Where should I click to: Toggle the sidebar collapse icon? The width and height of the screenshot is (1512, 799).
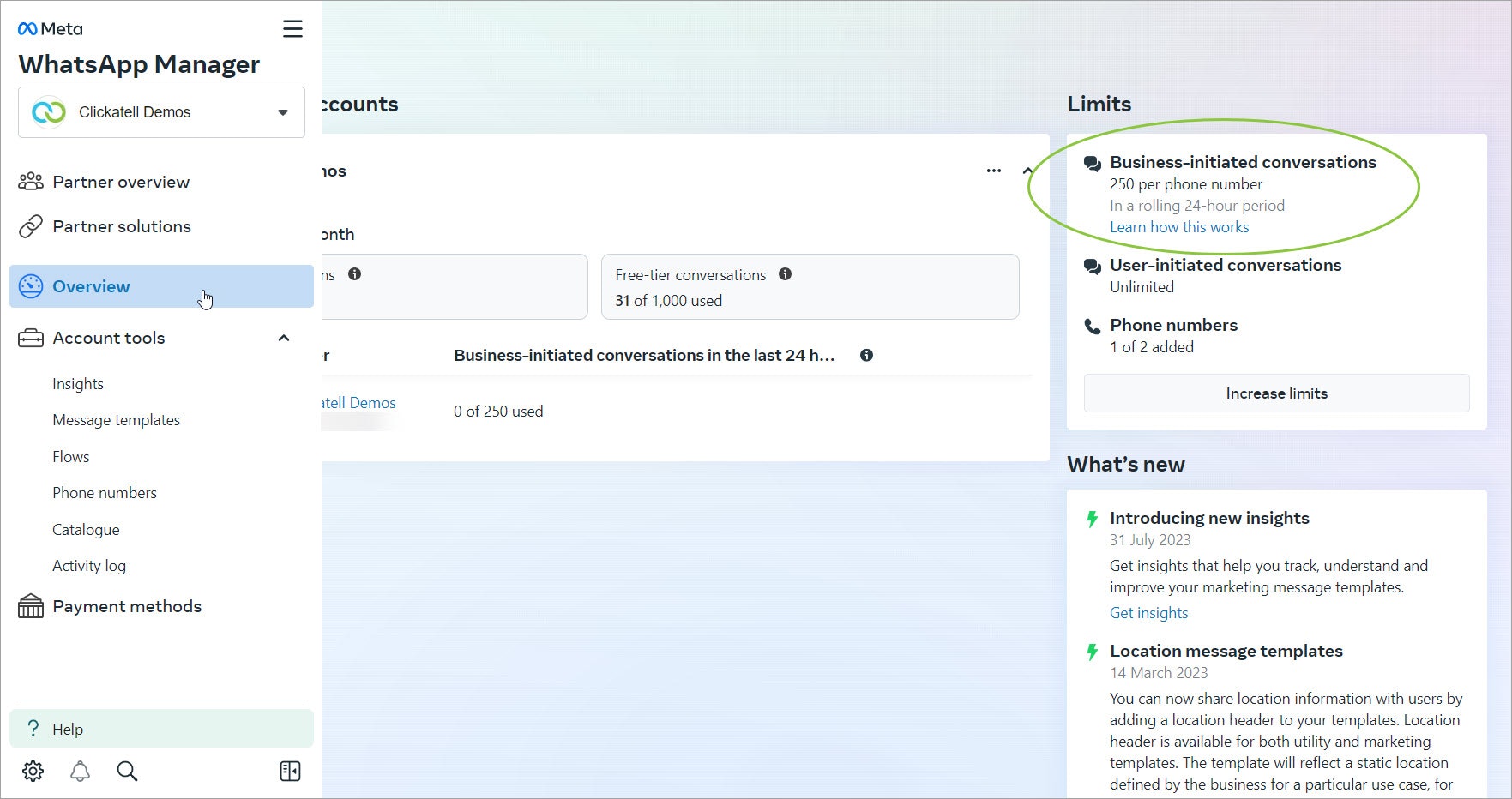coord(290,771)
